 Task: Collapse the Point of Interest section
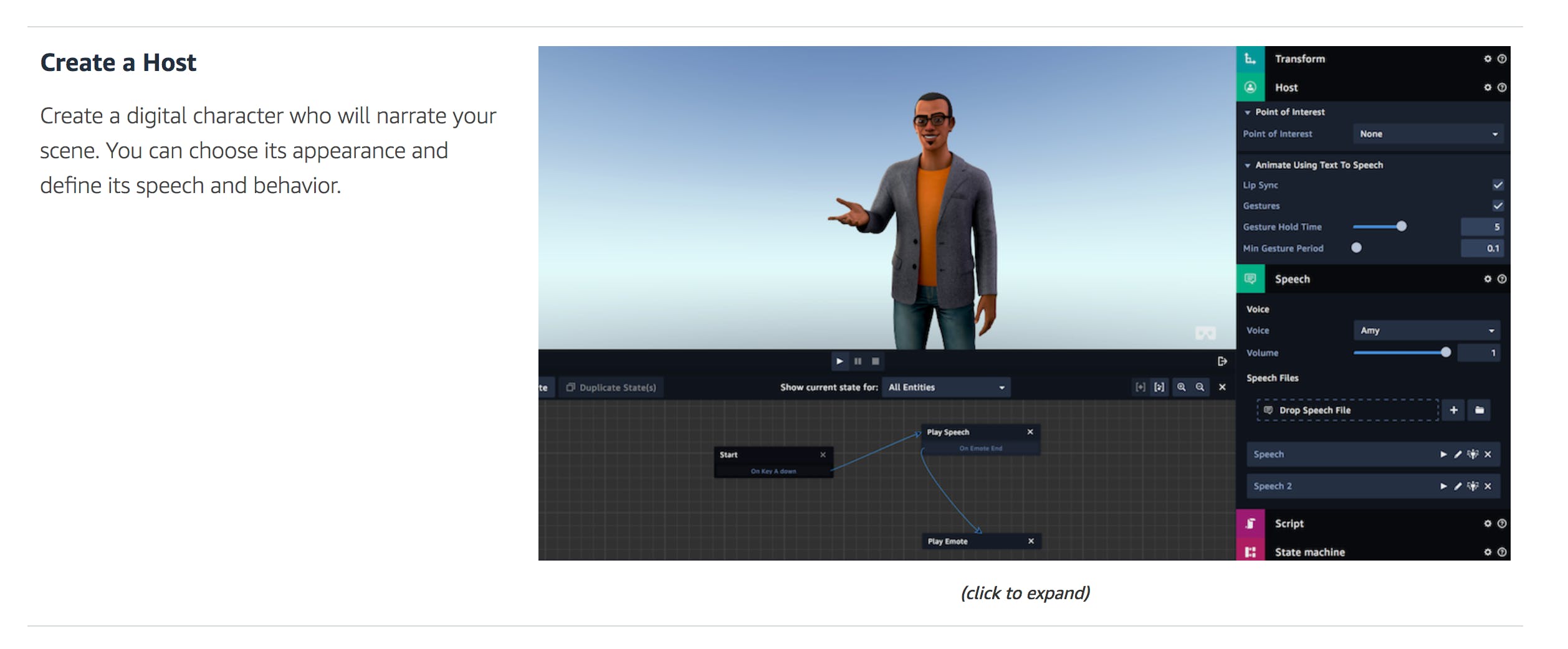tap(1248, 113)
